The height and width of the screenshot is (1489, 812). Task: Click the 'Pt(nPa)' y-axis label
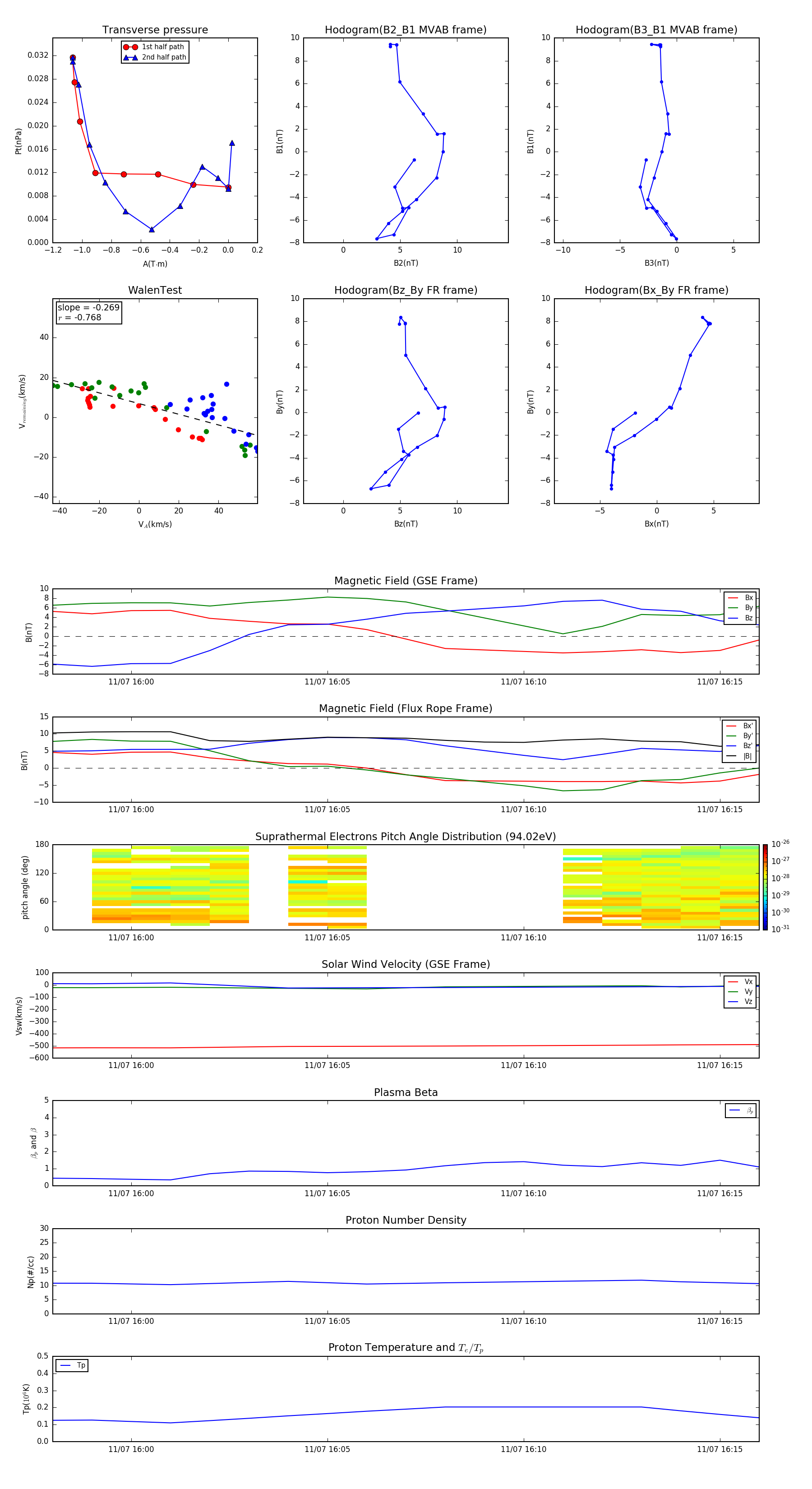18,140
